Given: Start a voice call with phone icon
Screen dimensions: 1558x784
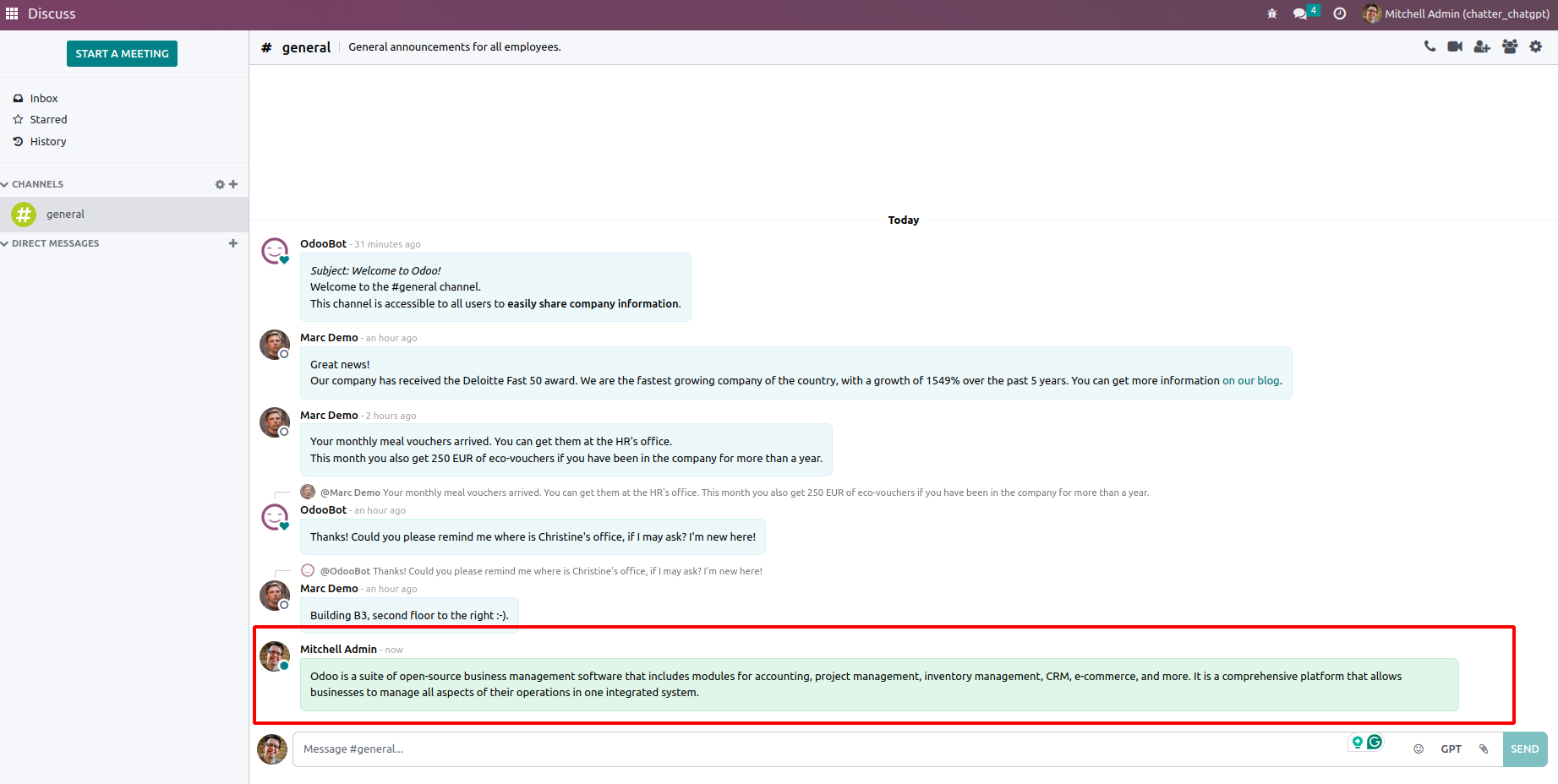Looking at the screenshot, I should pos(1430,46).
